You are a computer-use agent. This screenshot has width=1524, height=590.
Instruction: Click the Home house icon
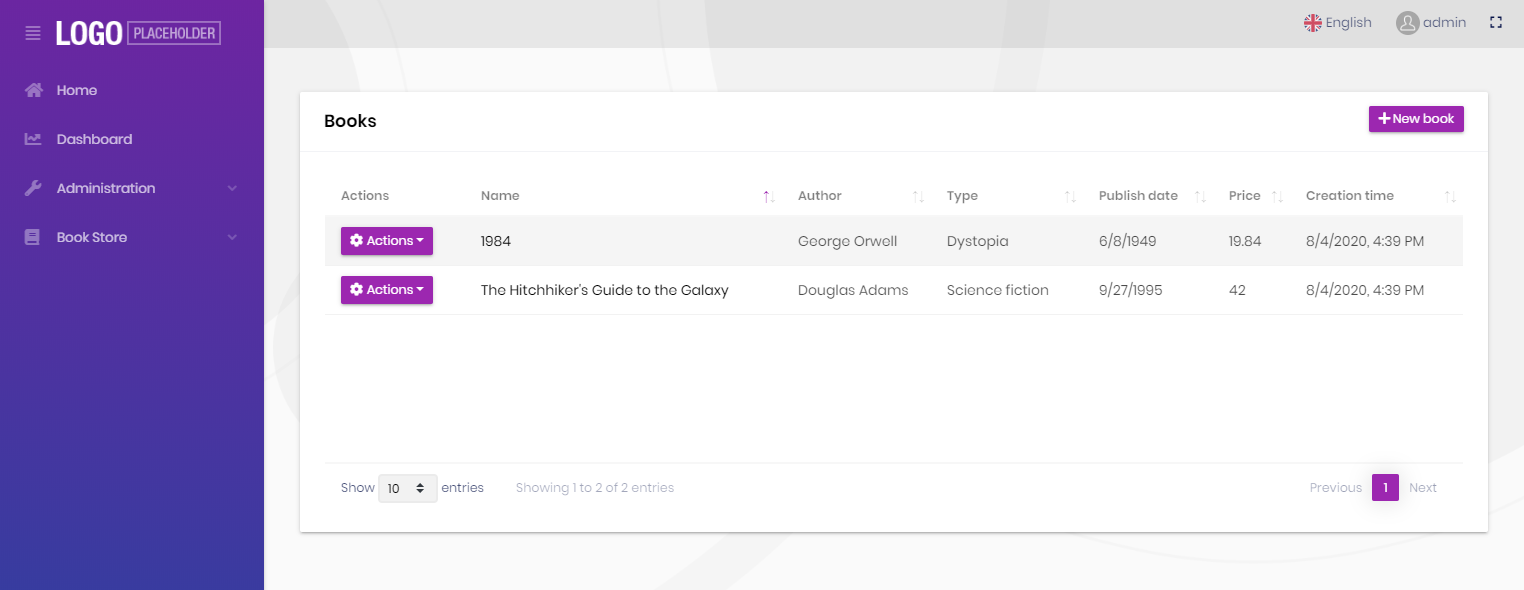(x=33, y=90)
